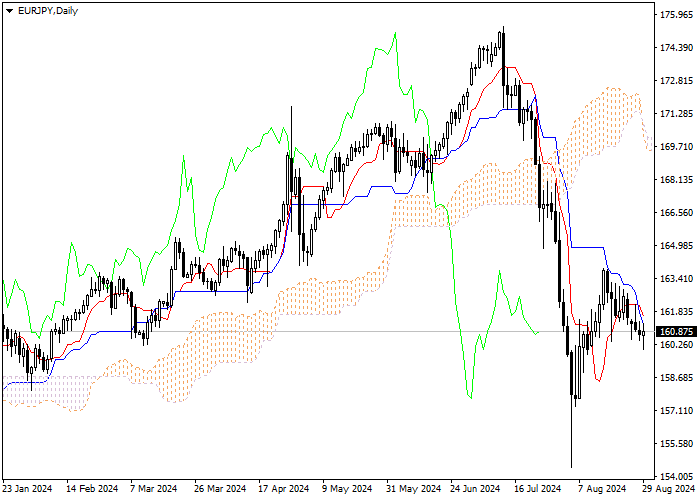Click the 26 Mar 2024 date label

pos(220,489)
